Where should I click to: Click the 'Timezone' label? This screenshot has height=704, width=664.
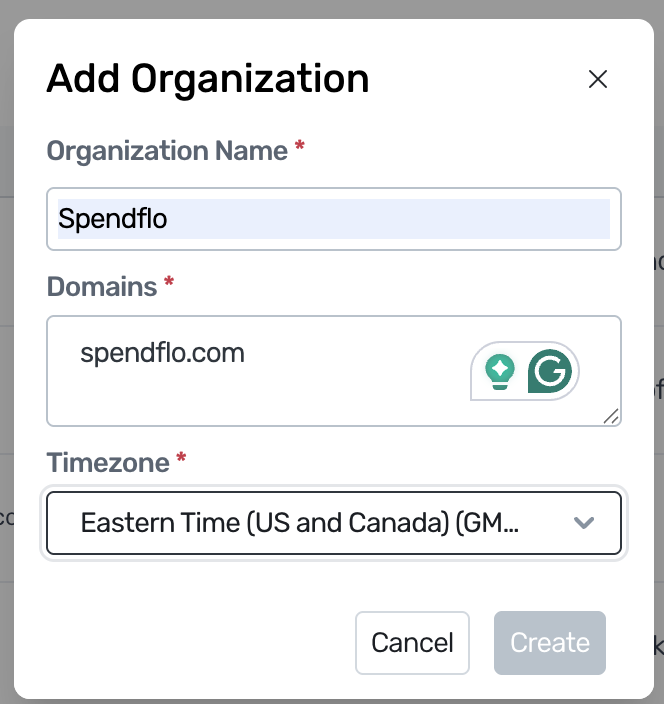tap(108, 462)
